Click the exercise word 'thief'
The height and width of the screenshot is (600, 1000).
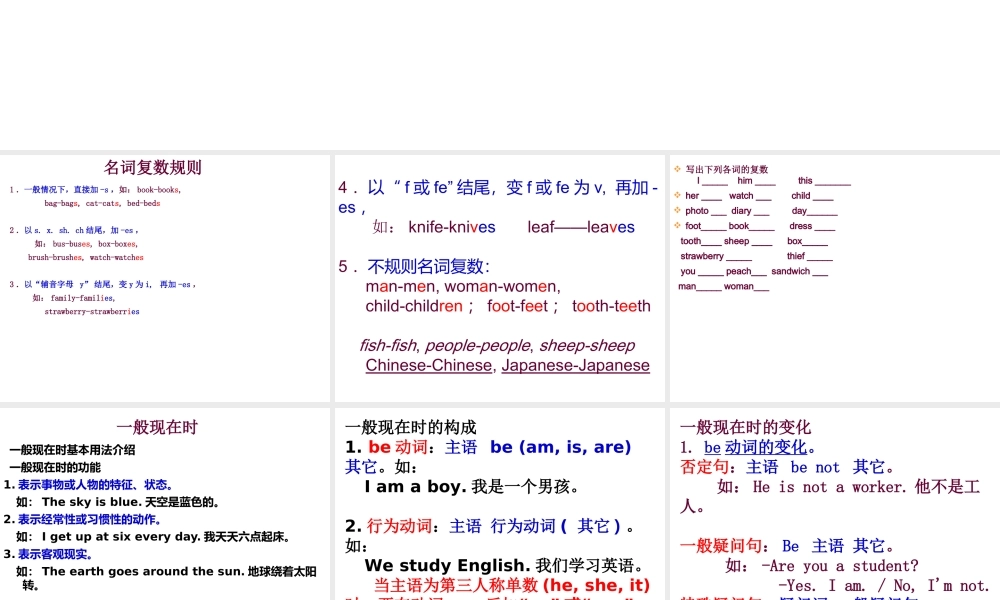[796, 256]
